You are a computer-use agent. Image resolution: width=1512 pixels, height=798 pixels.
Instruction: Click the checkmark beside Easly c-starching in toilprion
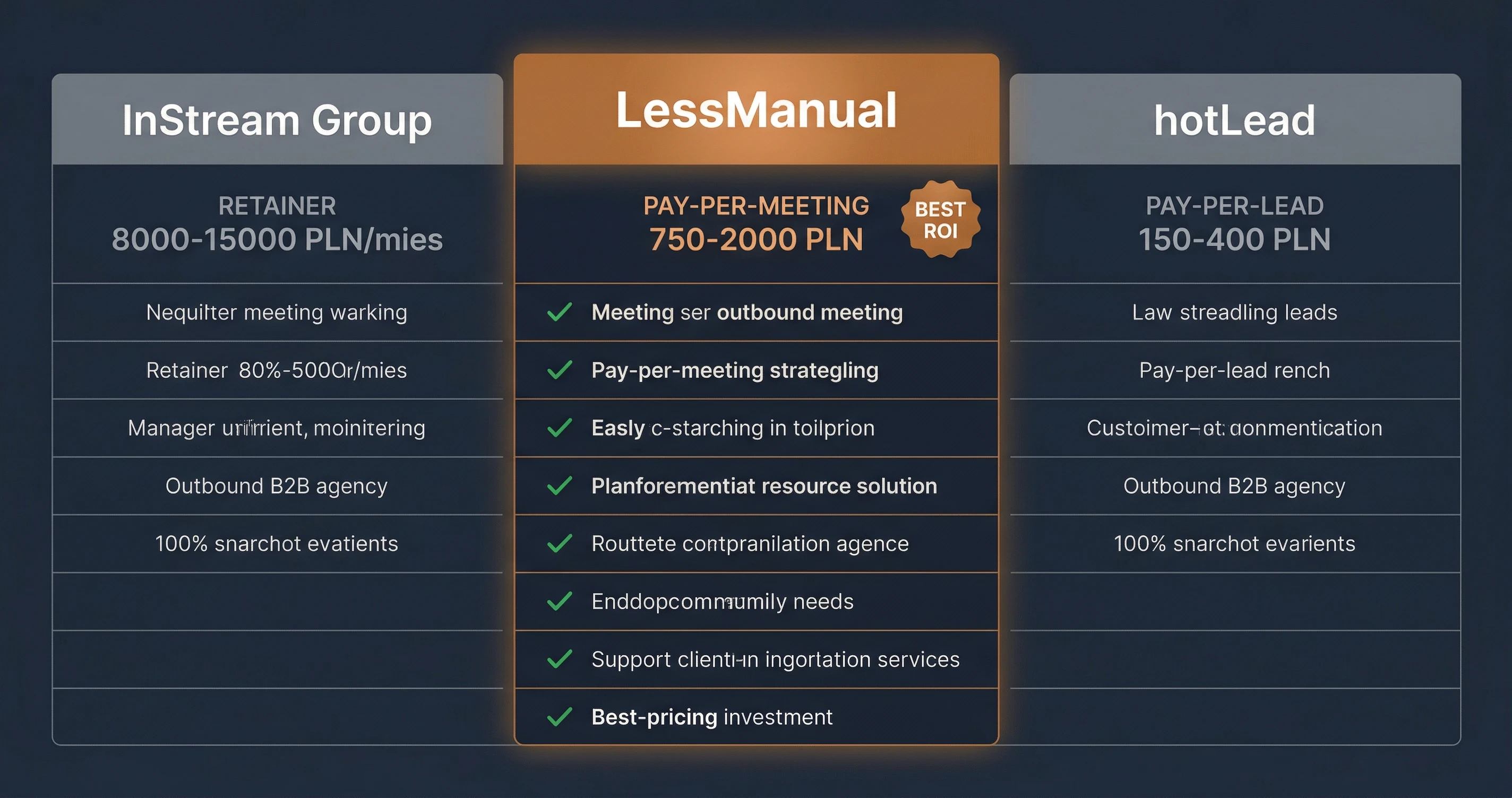(x=560, y=428)
